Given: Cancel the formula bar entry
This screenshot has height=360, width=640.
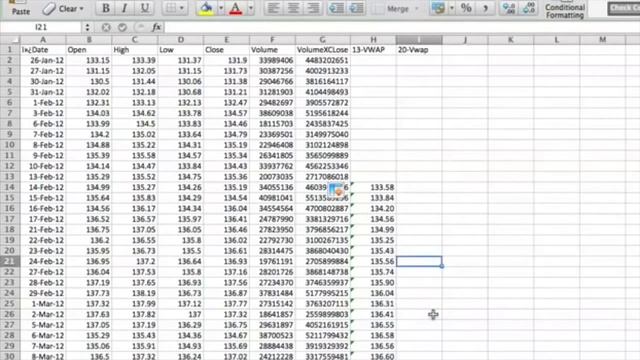Looking at the screenshot, I should pyautogui.click(x=106, y=27).
